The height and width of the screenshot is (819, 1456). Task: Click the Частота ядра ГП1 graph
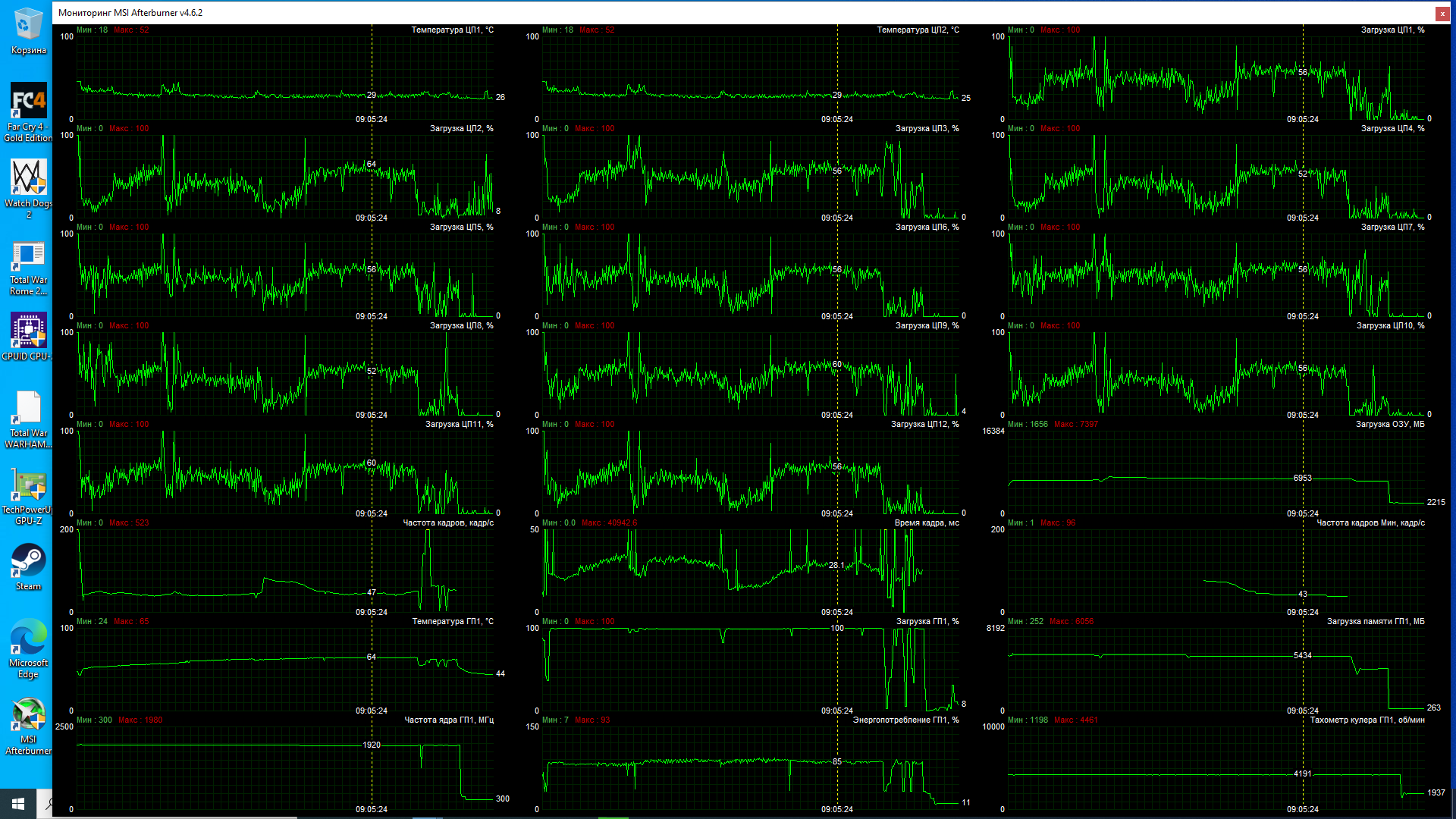point(284,767)
